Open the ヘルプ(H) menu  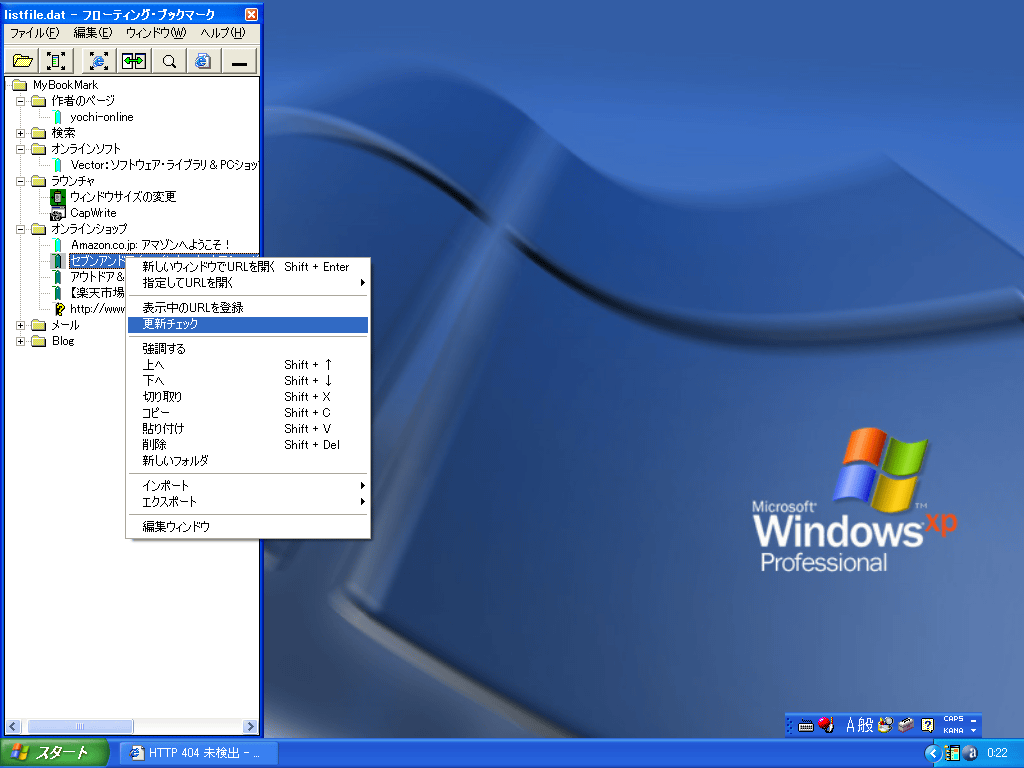223,33
